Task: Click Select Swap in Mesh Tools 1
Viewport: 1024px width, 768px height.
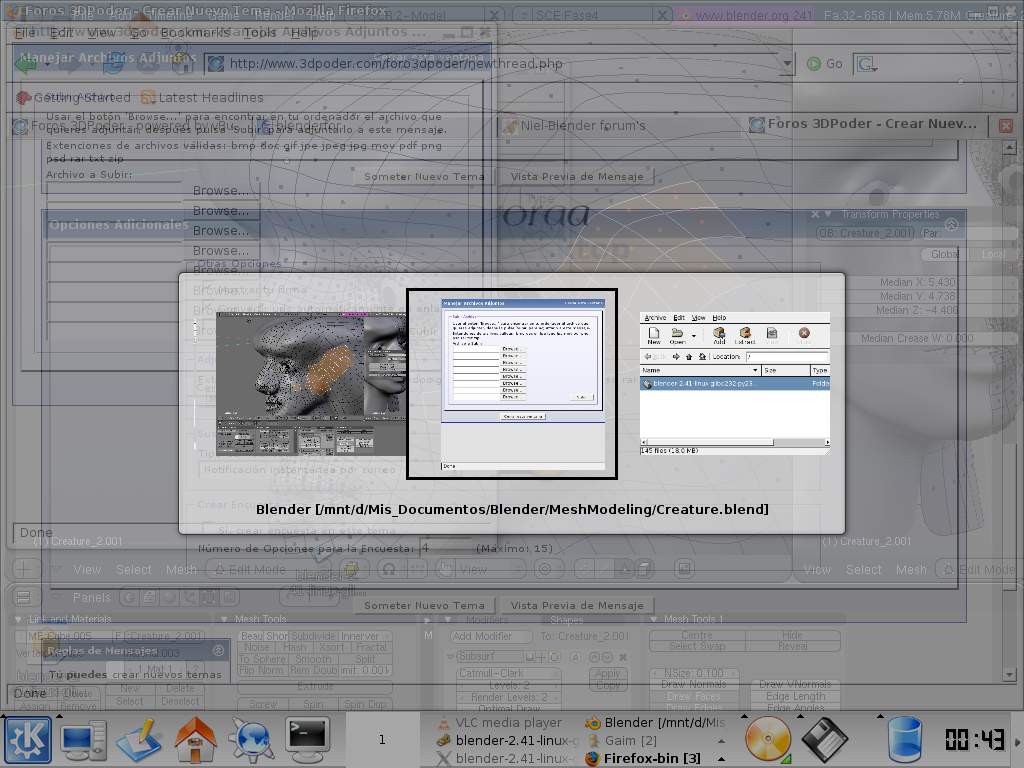Action: (697, 646)
